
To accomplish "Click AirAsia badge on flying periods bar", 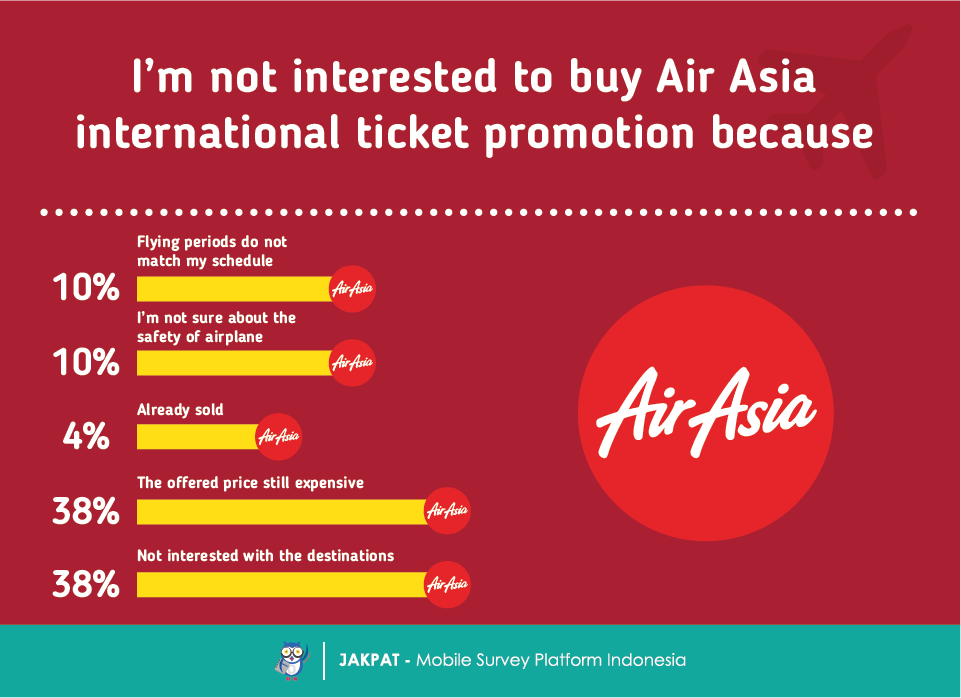I will [x=352, y=289].
